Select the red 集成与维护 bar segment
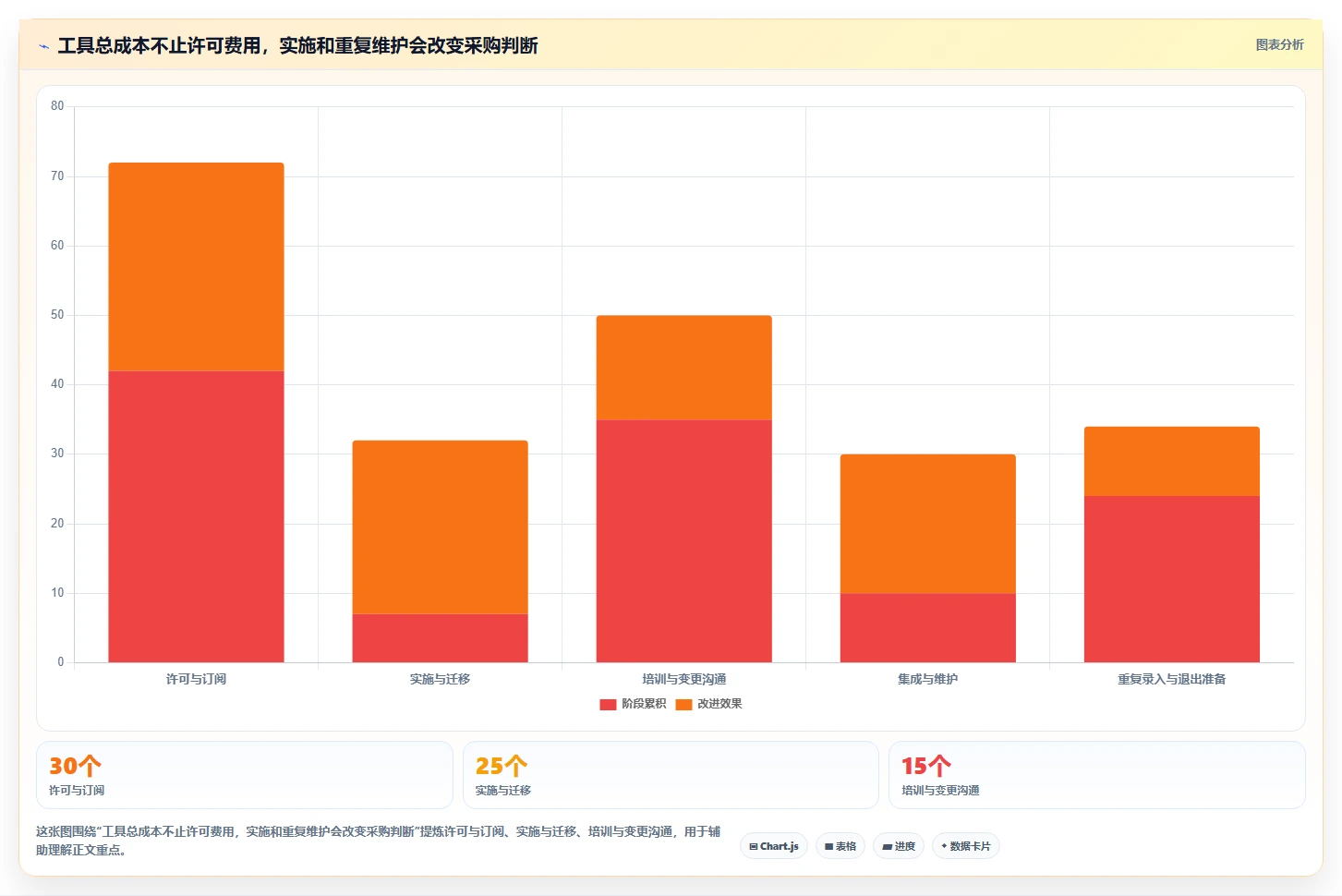The image size is (1342, 896). [927, 628]
